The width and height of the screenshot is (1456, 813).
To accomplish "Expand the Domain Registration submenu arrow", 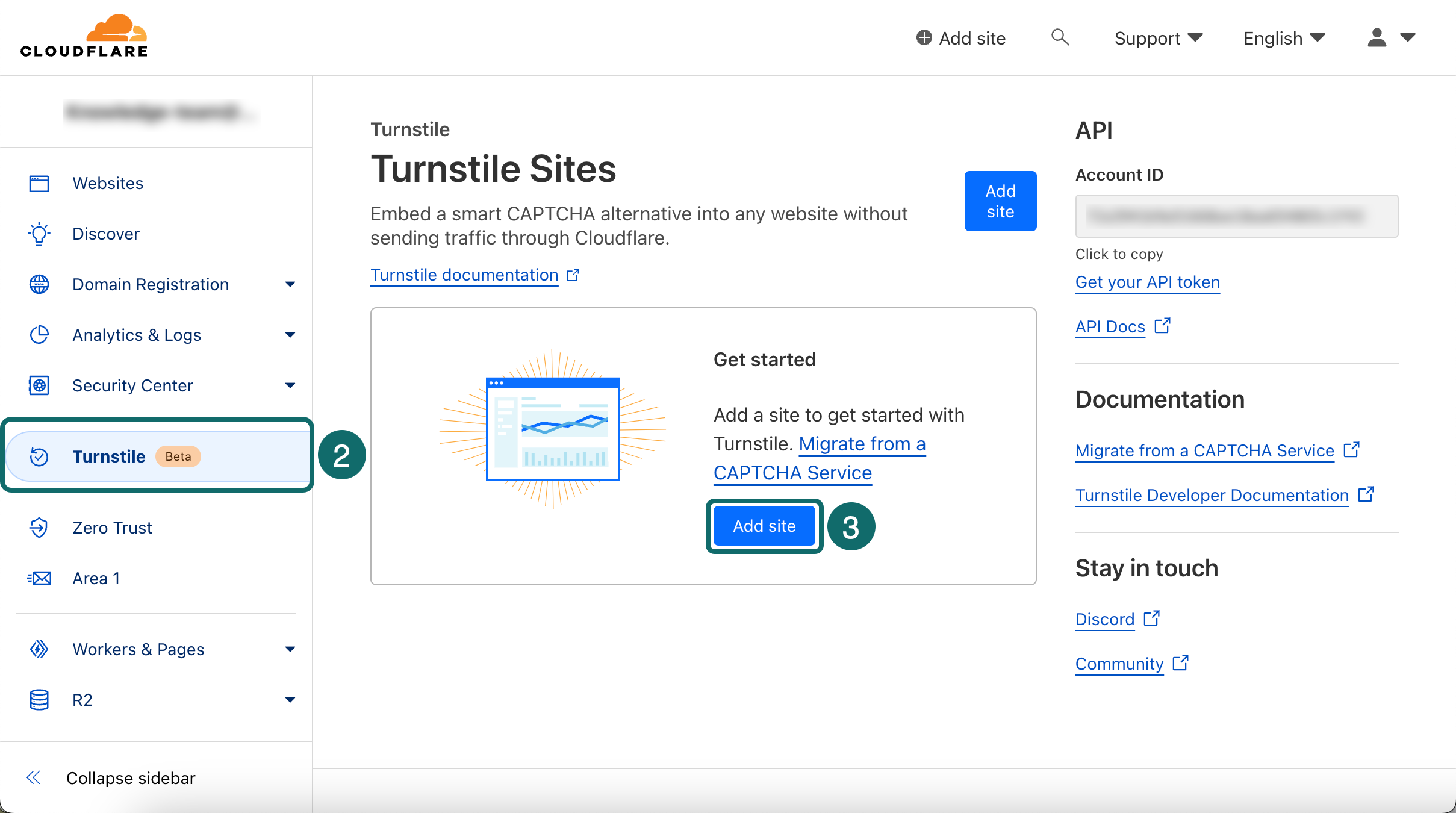I will pyautogui.click(x=290, y=284).
